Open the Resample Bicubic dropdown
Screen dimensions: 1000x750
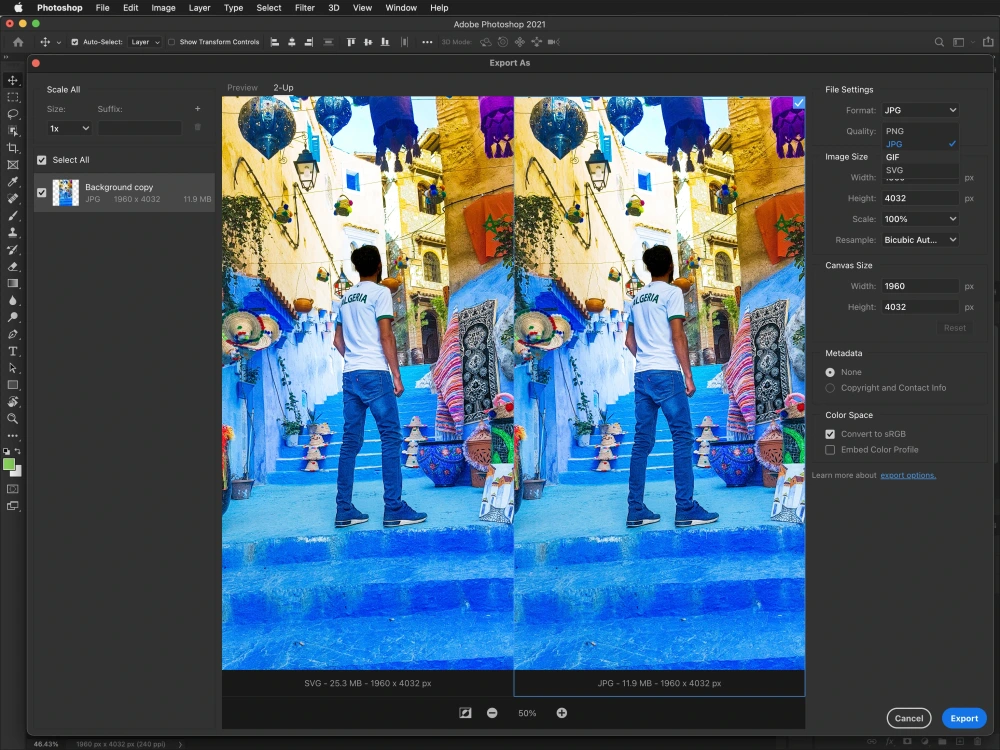(x=920, y=240)
